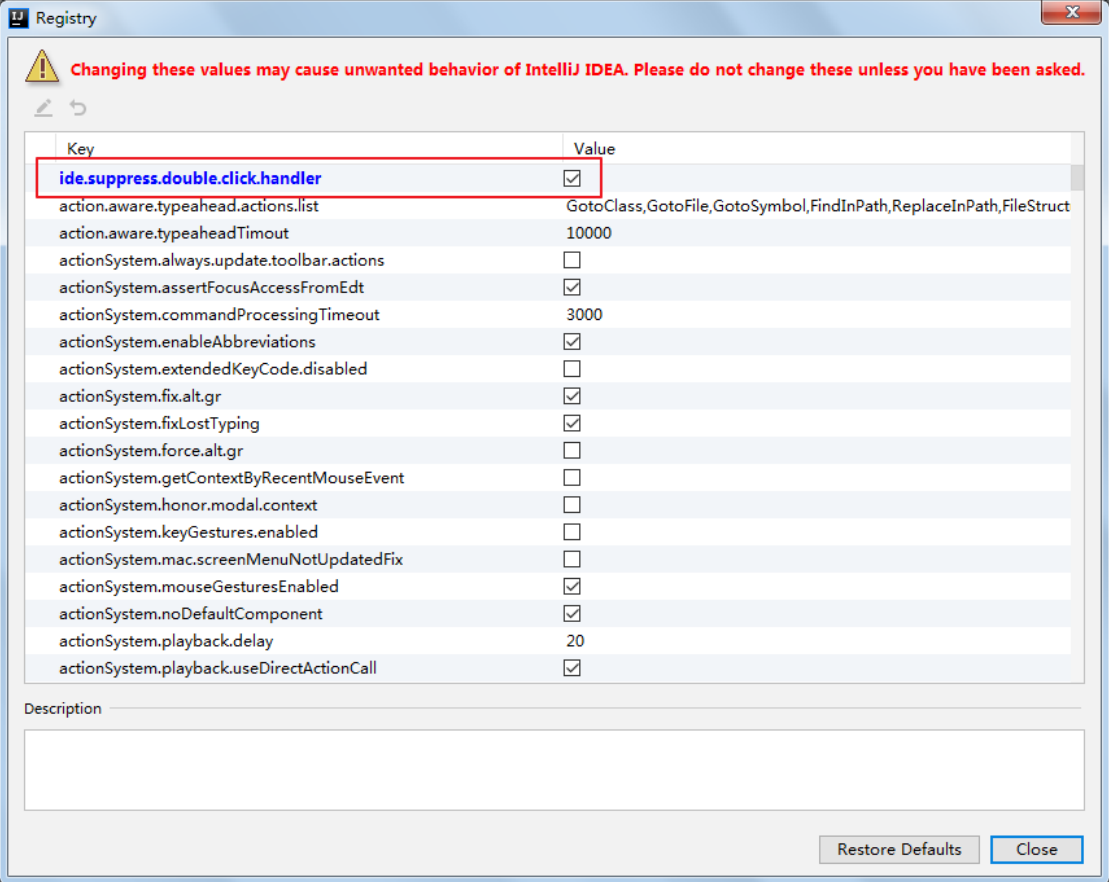
Task: Select actionSystem.mac.screenMenuNotUpdatedFix key text
Action: click(x=231, y=559)
